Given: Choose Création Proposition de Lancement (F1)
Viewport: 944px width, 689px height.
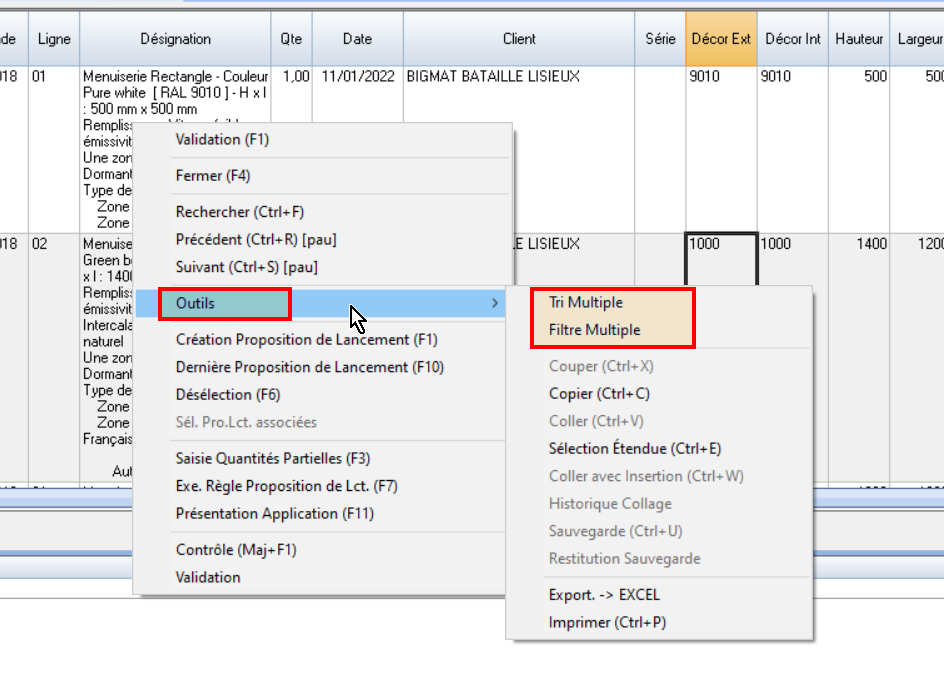Looking at the screenshot, I should (306, 340).
